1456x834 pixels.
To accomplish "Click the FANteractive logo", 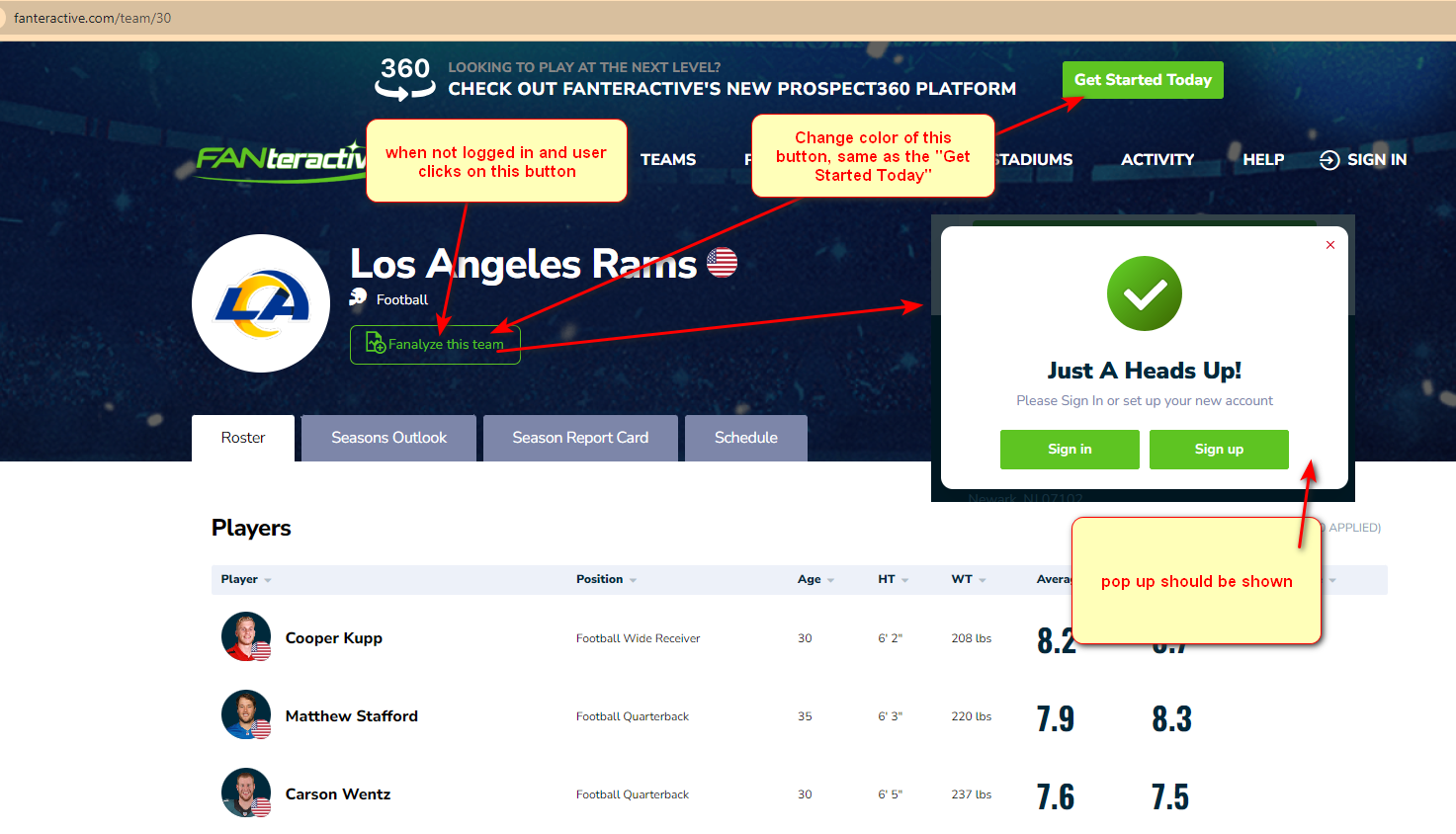I will [x=281, y=160].
